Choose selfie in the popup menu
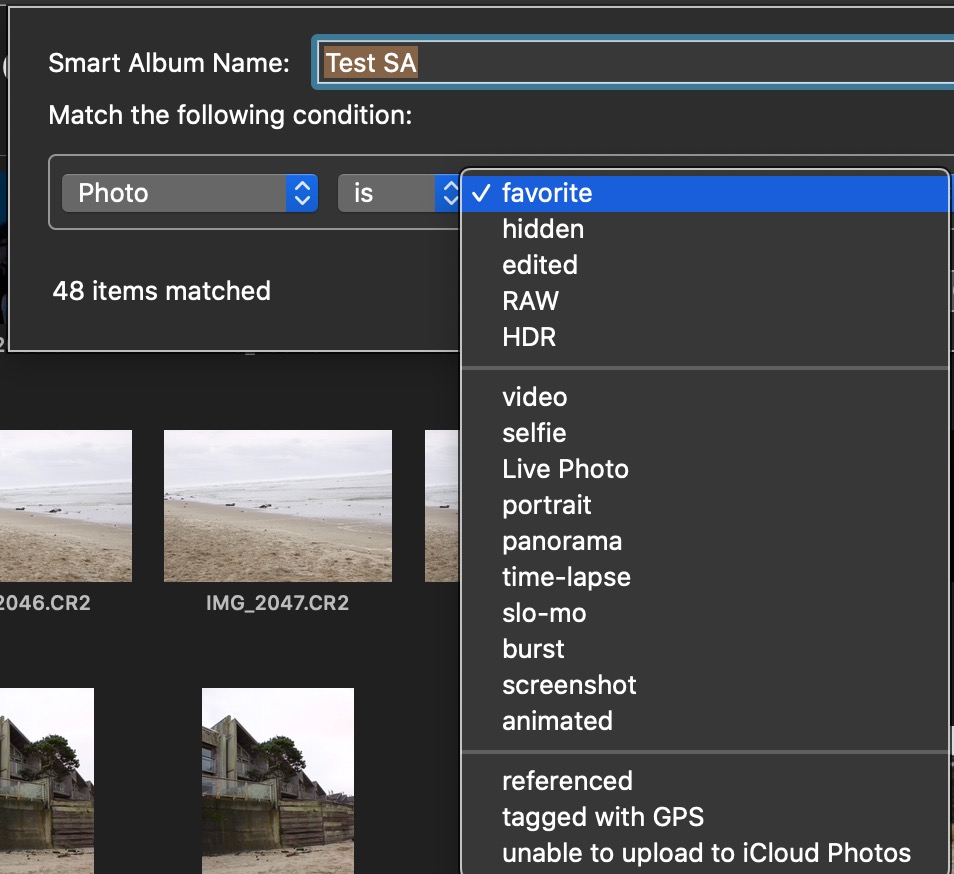954x874 pixels. [x=534, y=433]
